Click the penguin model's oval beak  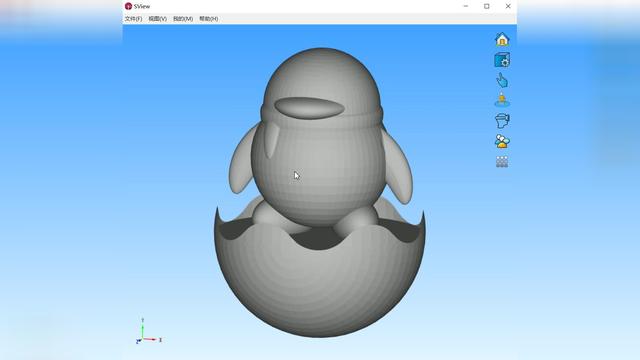(x=309, y=108)
